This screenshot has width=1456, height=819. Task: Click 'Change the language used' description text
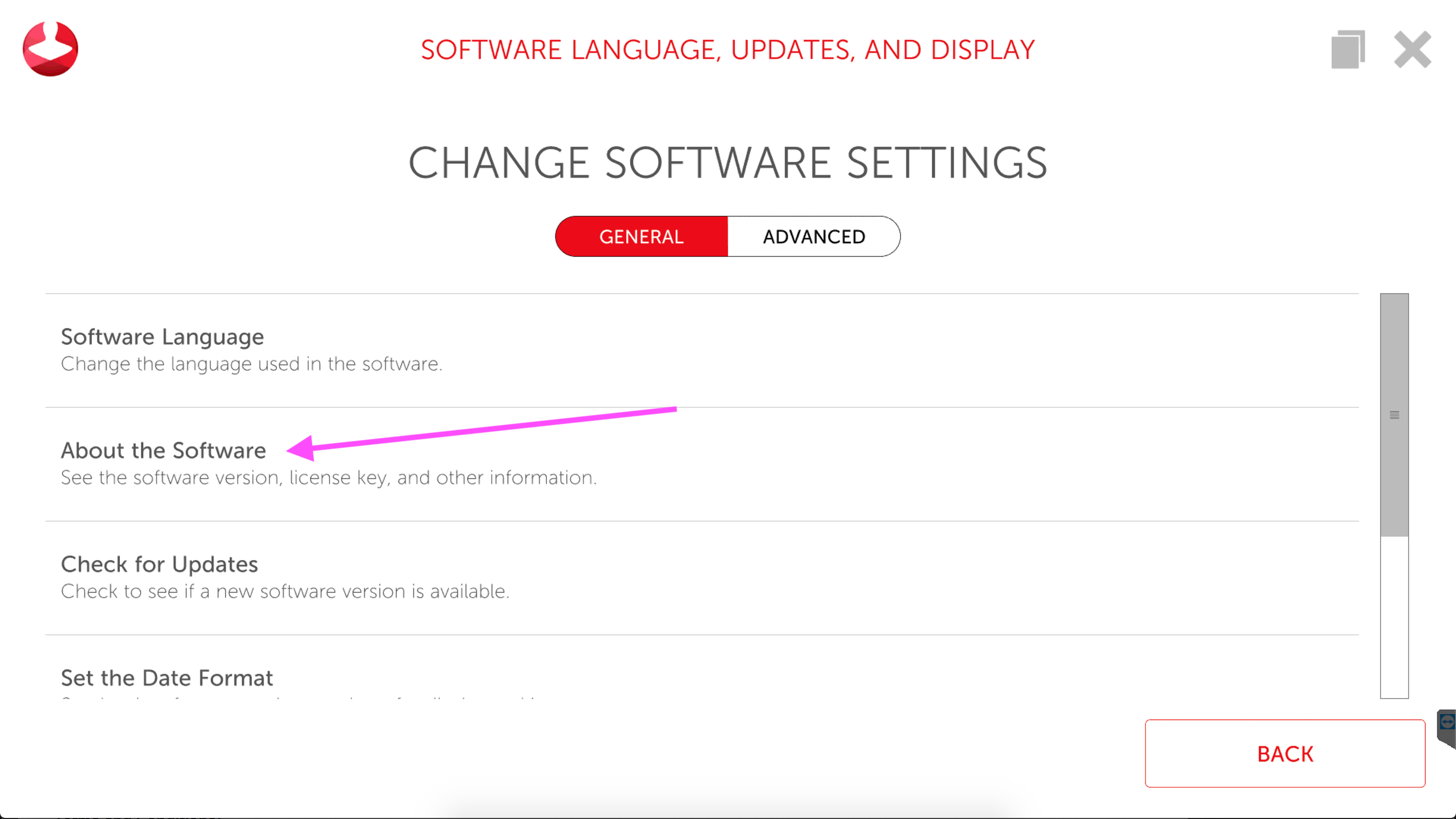[252, 364]
